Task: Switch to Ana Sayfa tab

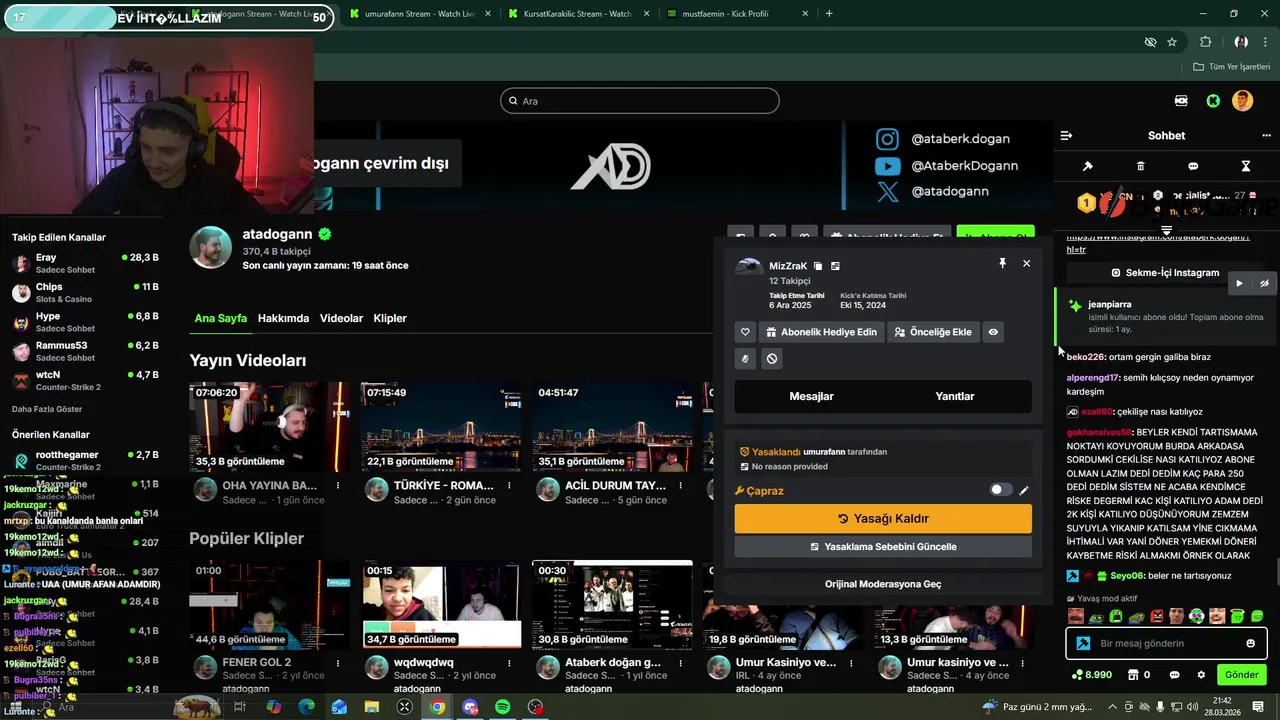Action: (x=221, y=318)
